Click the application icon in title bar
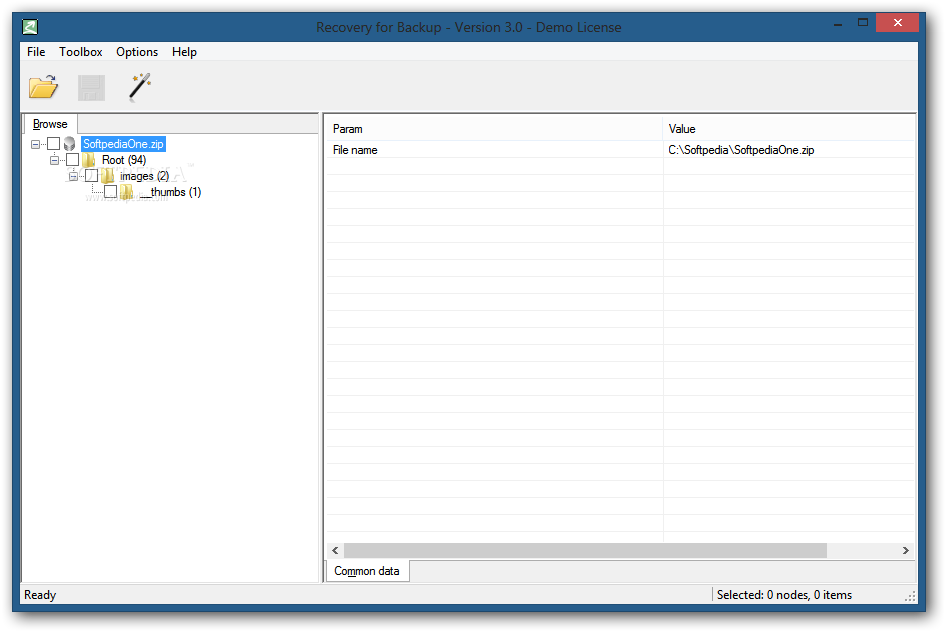946x632 pixels. (x=30, y=27)
